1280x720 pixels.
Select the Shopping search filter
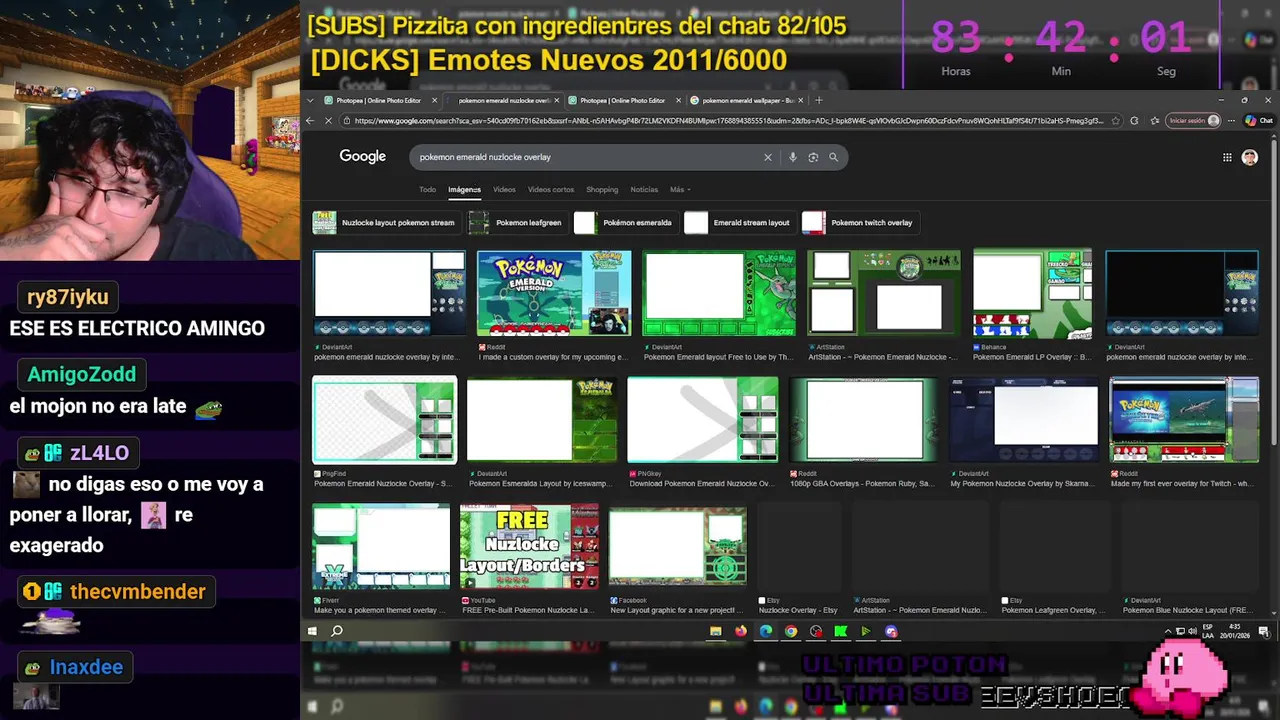[x=602, y=189]
